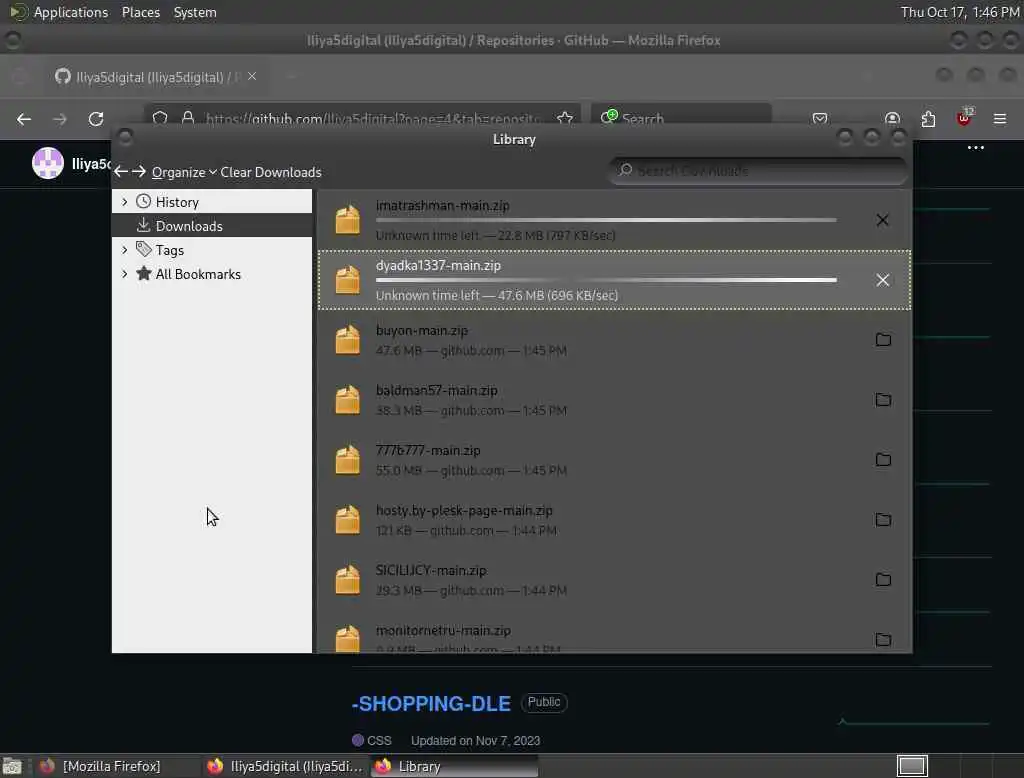This screenshot has width=1024, height=778.
Task: Open the -SHOPPING-DLE repository link
Action: coord(431,704)
